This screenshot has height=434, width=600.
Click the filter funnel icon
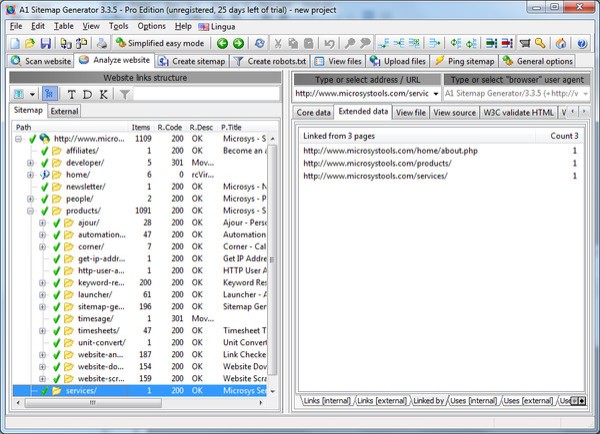click(x=124, y=94)
